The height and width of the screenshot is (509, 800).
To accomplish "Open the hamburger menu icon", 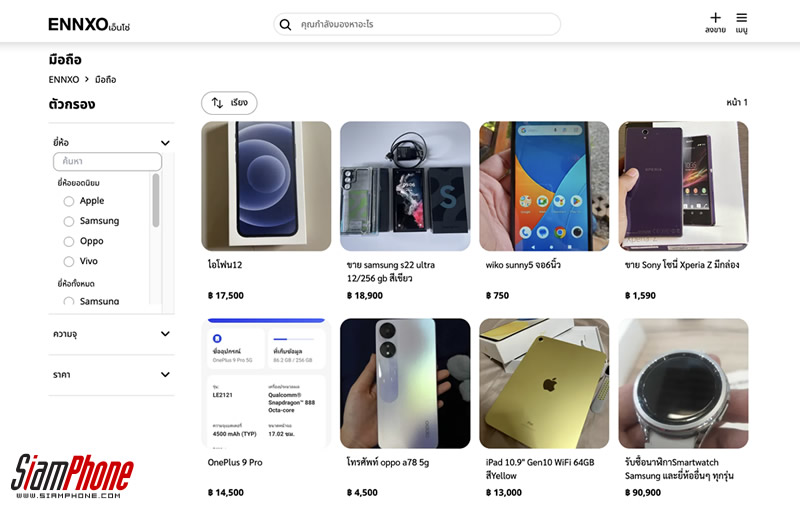I will [x=741, y=18].
